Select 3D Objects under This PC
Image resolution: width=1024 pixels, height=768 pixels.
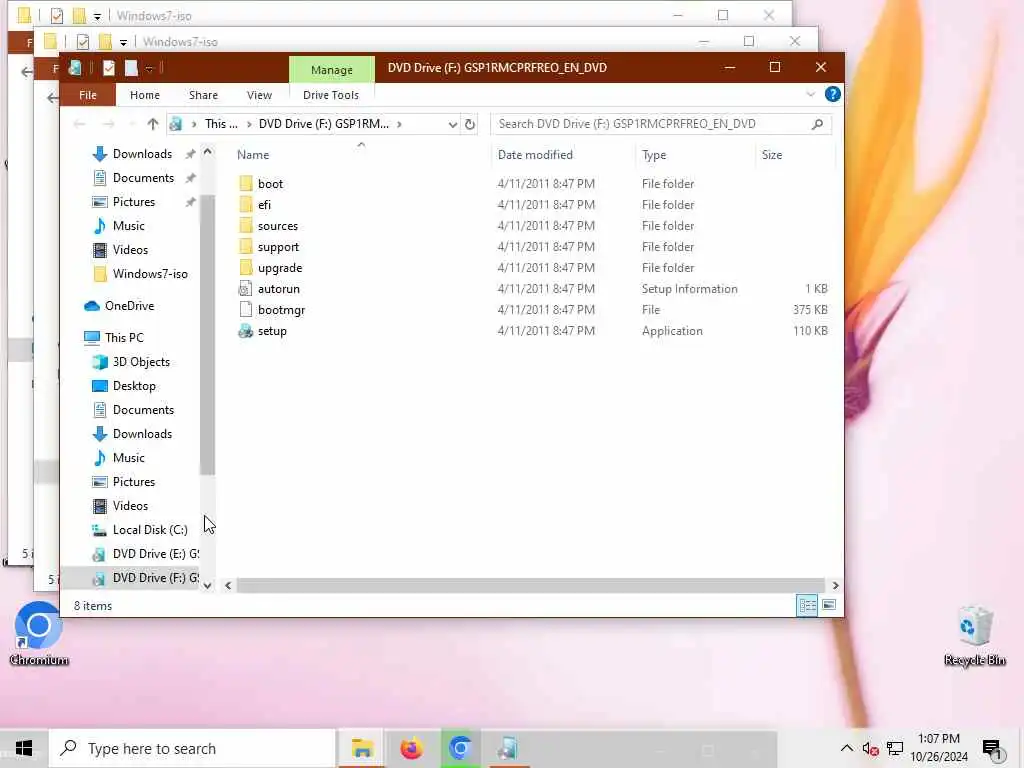[x=141, y=362]
